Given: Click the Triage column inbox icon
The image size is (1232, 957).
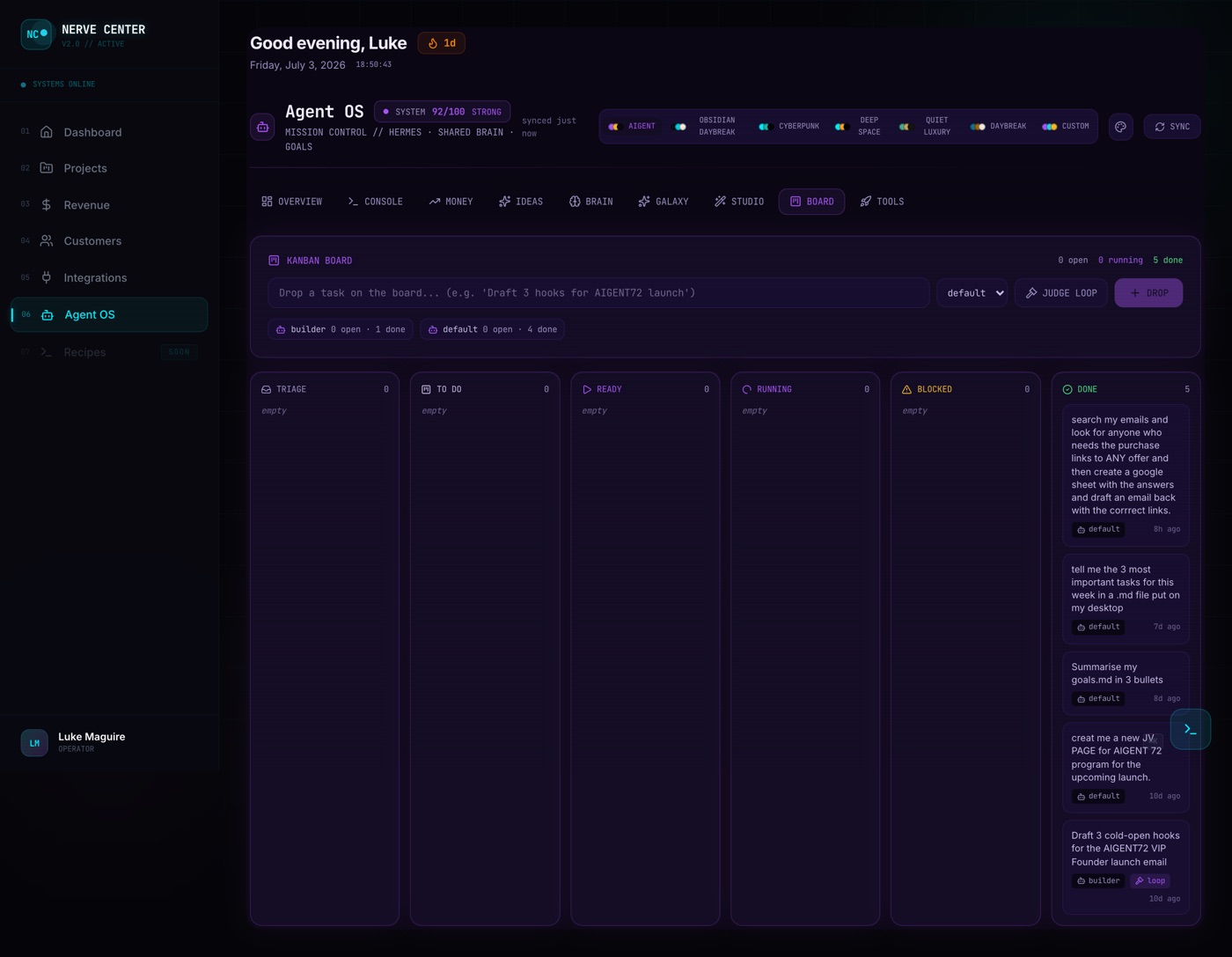Looking at the screenshot, I should (x=267, y=389).
